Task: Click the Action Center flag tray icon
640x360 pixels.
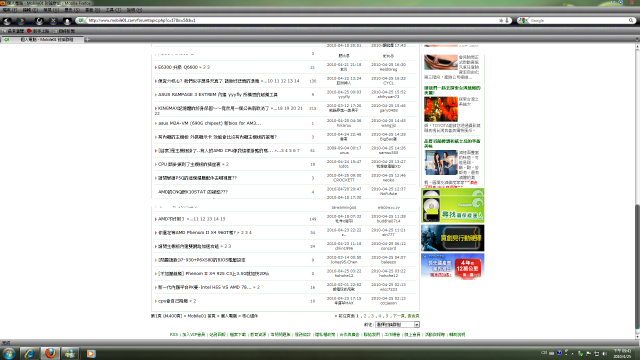Action: tap(589, 353)
